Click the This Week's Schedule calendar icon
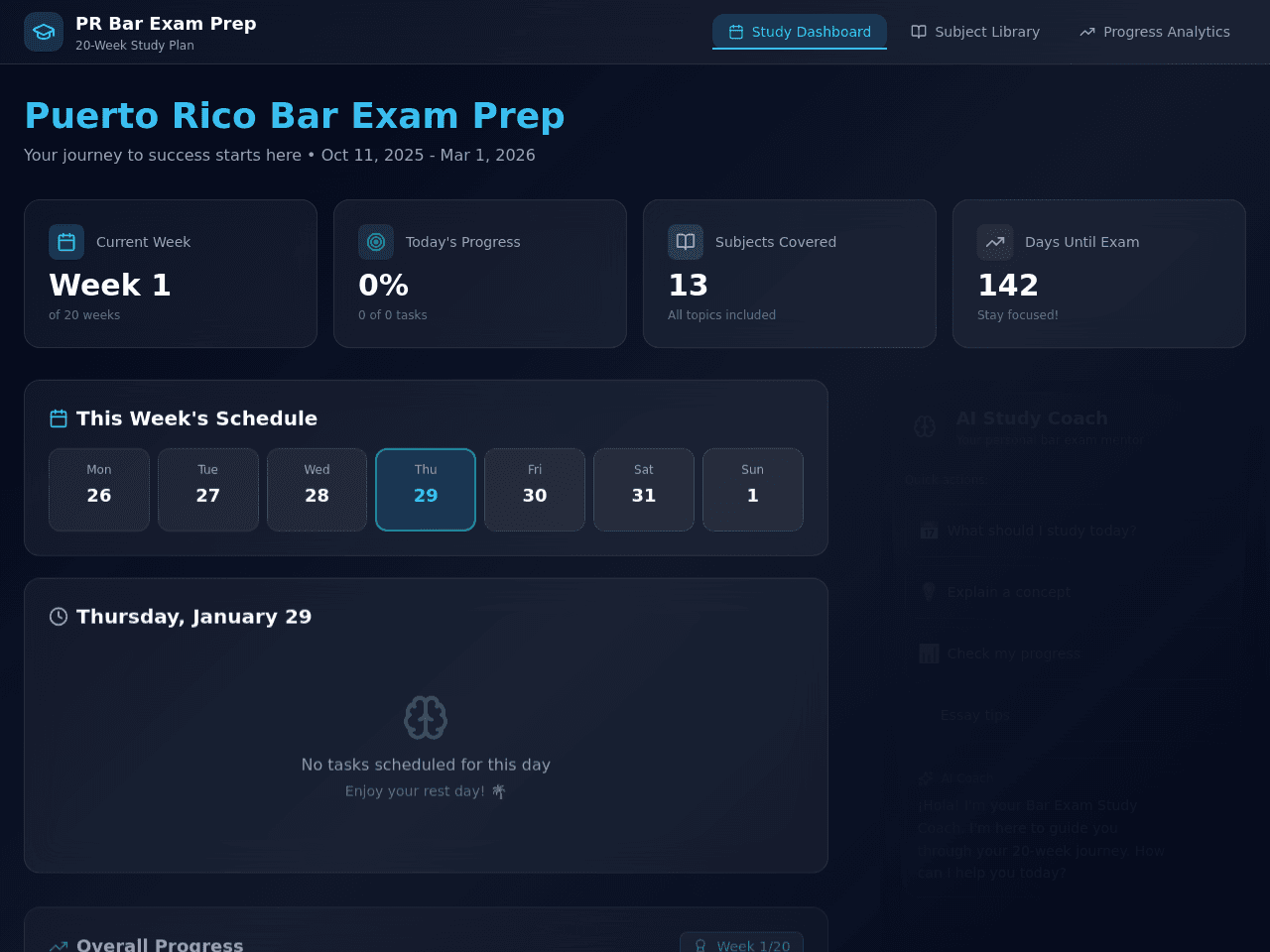The height and width of the screenshot is (952, 1270). (59, 418)
